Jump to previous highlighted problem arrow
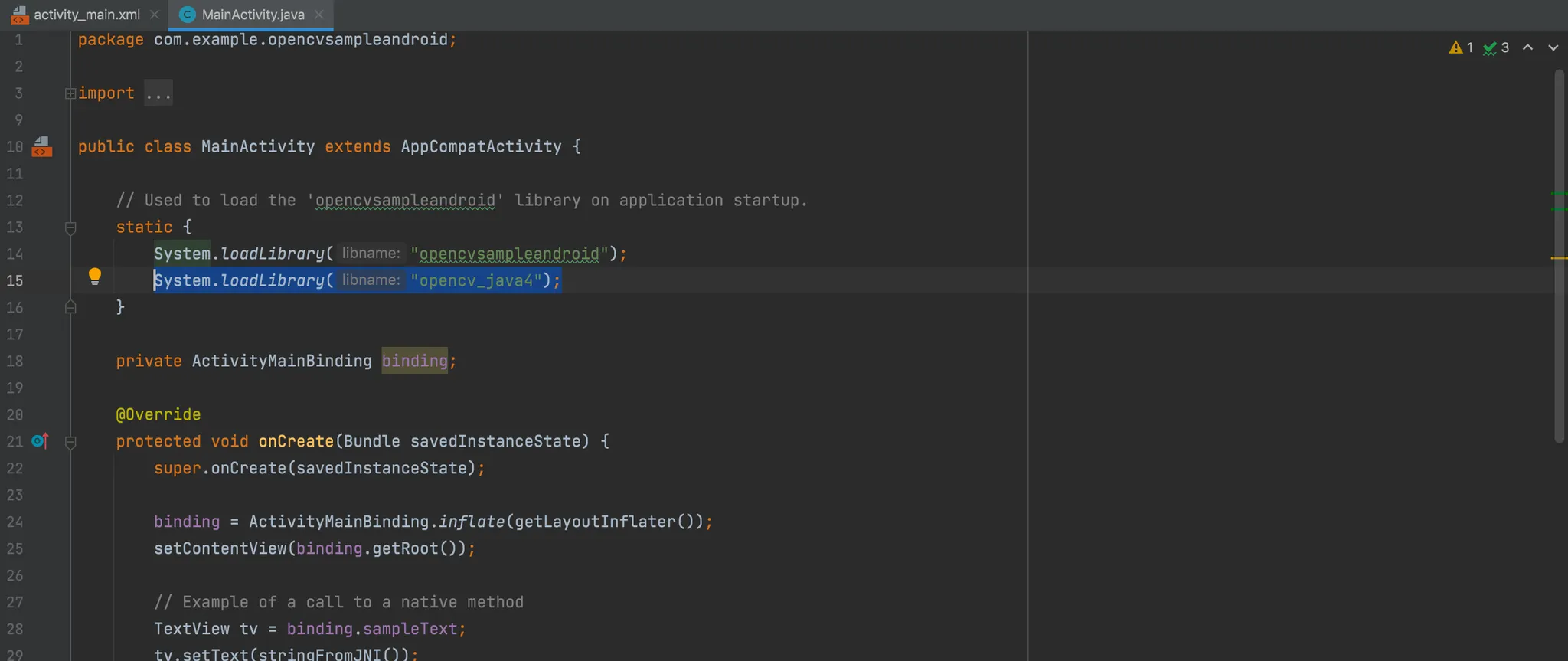This screenshot has width=1568, height=661. [1527, 47]
